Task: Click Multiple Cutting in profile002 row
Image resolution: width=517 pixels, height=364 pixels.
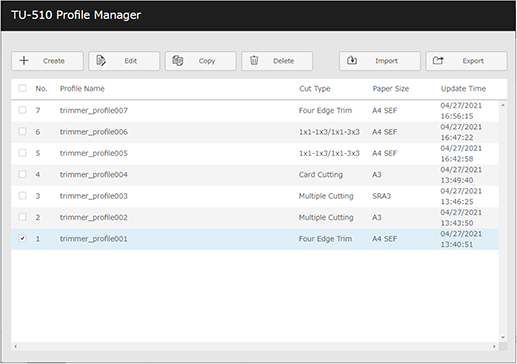Action: pyautogui.click(x=326, y=217)
